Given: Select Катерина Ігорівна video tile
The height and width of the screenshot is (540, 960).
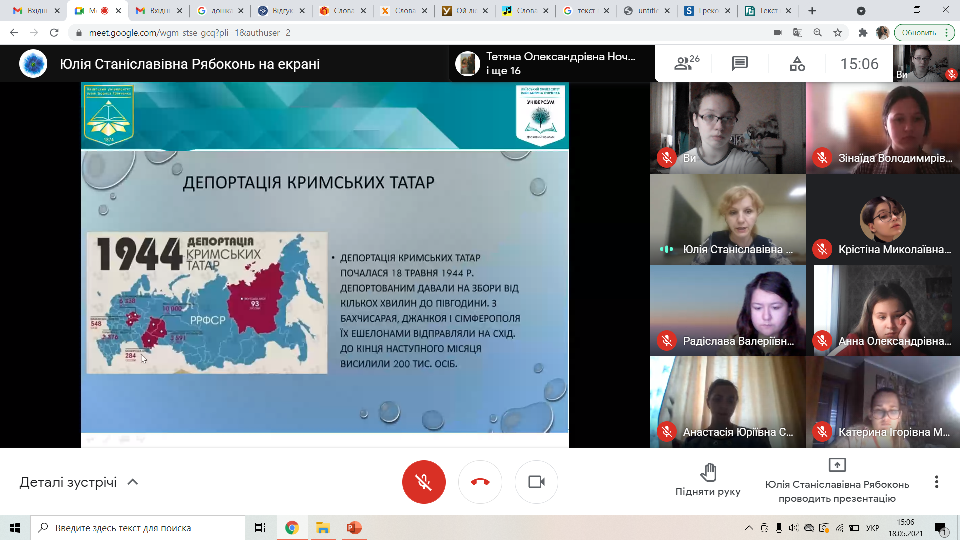Looking at the screenshot, I should [x=883, y=402].
